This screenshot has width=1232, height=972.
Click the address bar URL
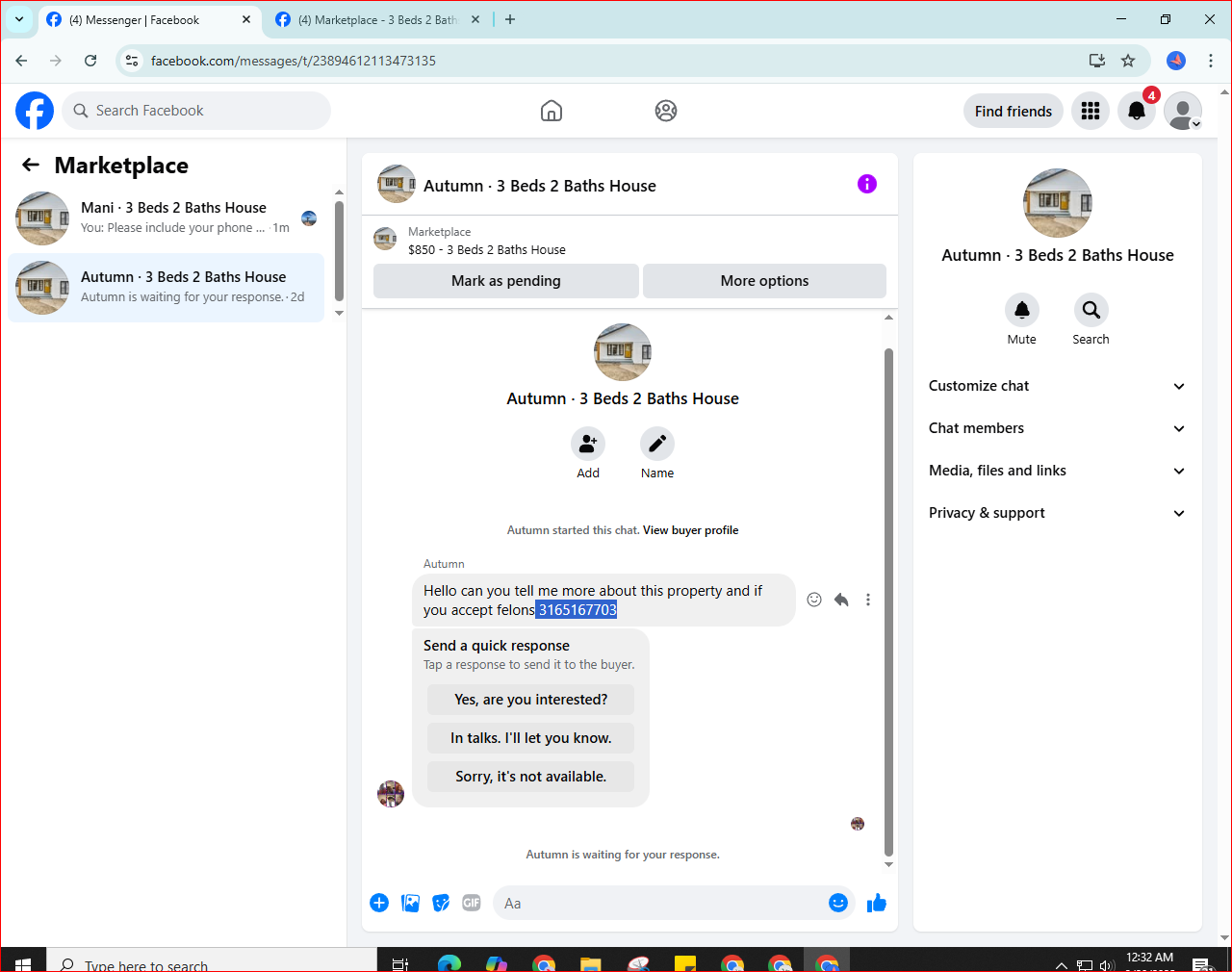(294, 61)
